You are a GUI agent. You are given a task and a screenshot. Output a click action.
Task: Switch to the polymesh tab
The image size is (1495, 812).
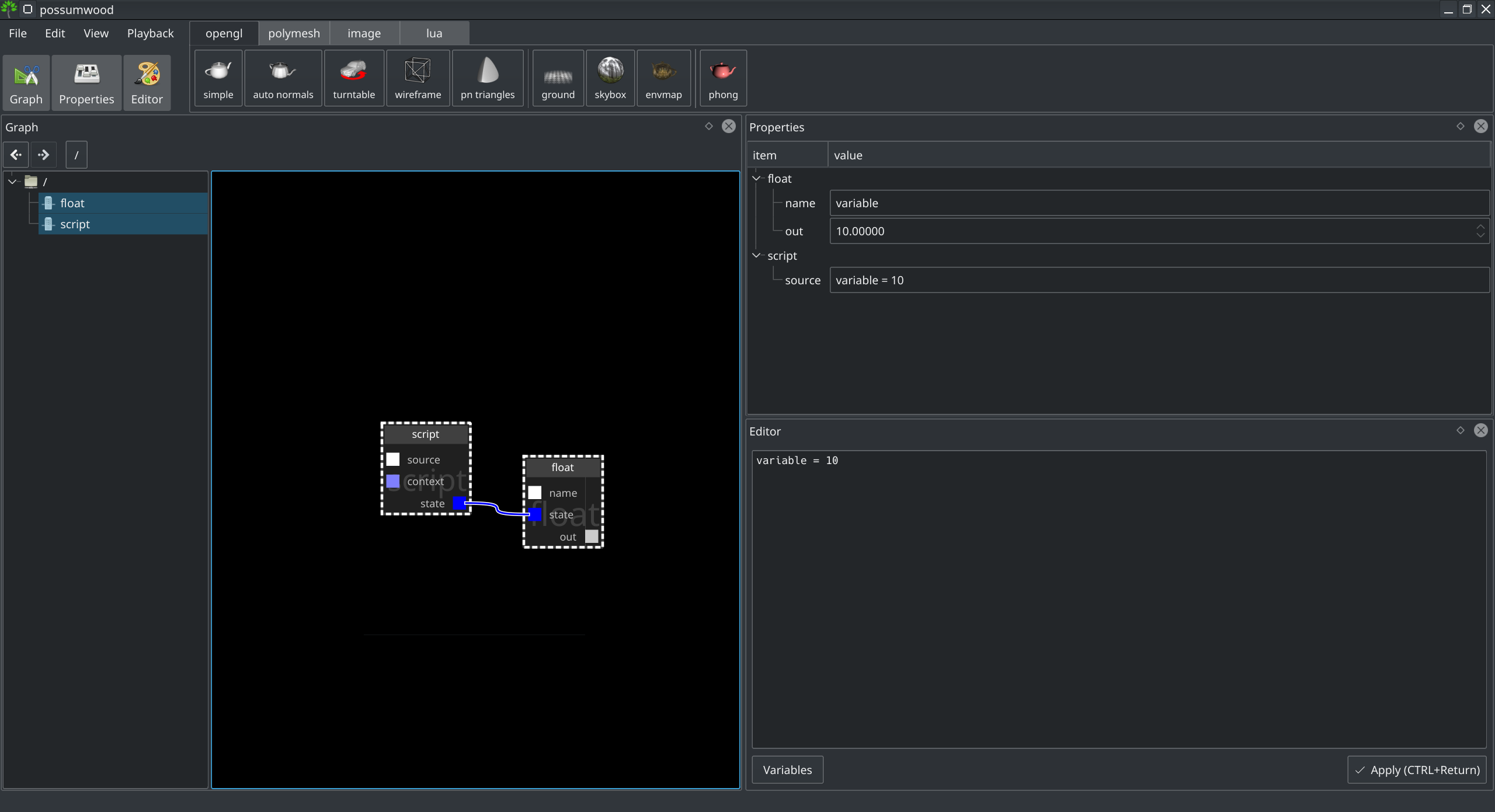click(293, 33)
